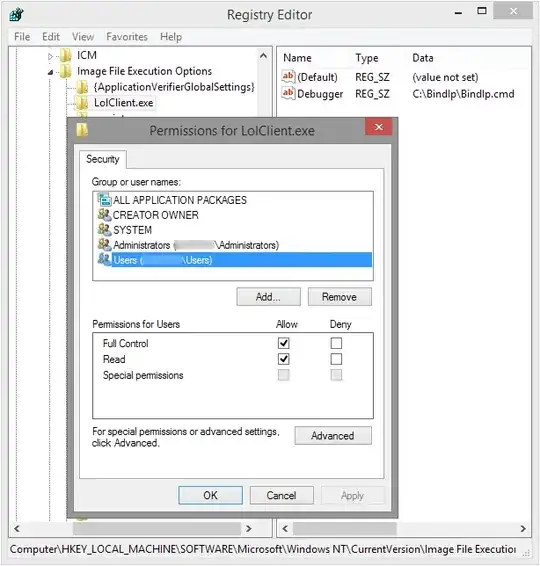
Task: Click the string value icon beside Debugger
Action: 288,93
